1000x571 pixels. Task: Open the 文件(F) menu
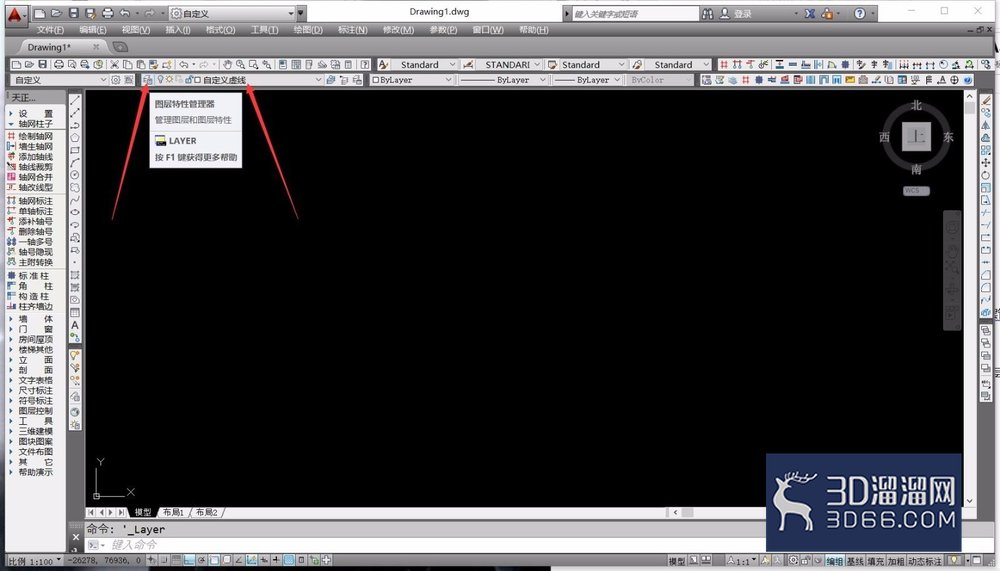(x=50, y=30)
